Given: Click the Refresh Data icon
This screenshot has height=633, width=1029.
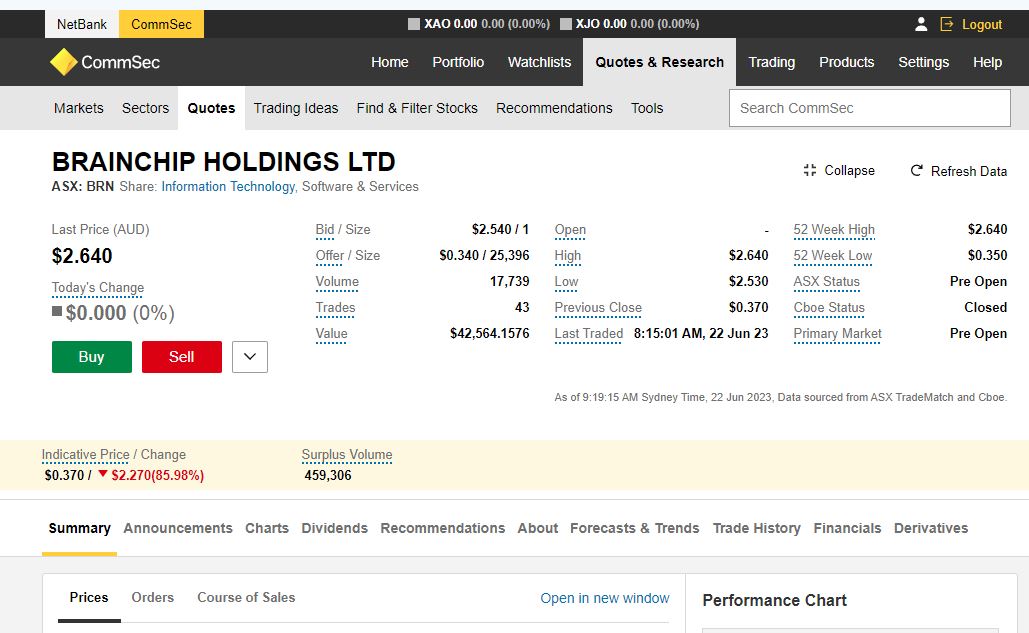Looking at the screenshot, I should pyautogui.click(x=916, y=171).
